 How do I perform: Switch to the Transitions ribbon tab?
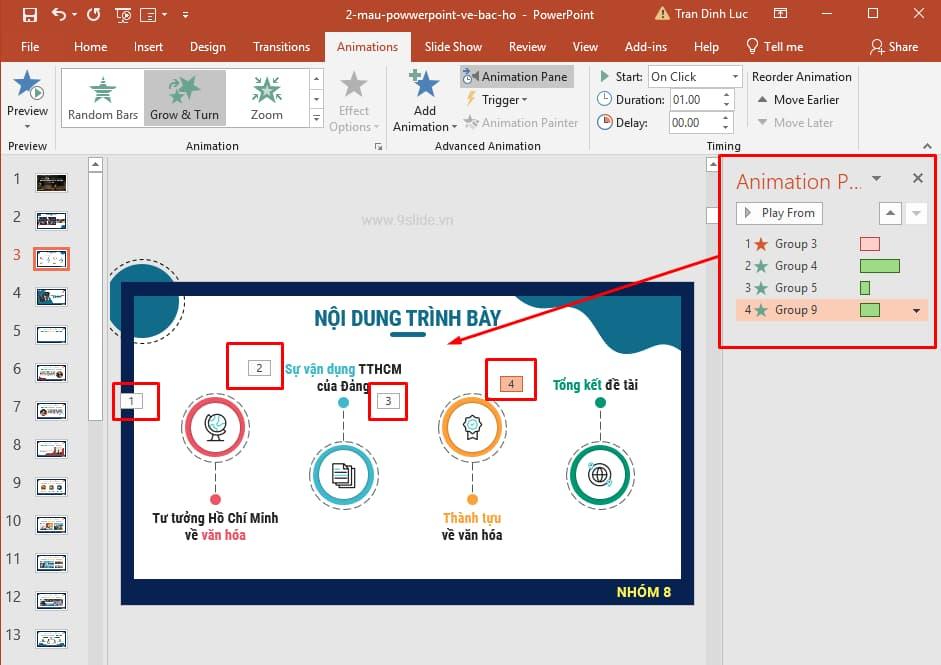pyautogui.click(x=281, y=46)
